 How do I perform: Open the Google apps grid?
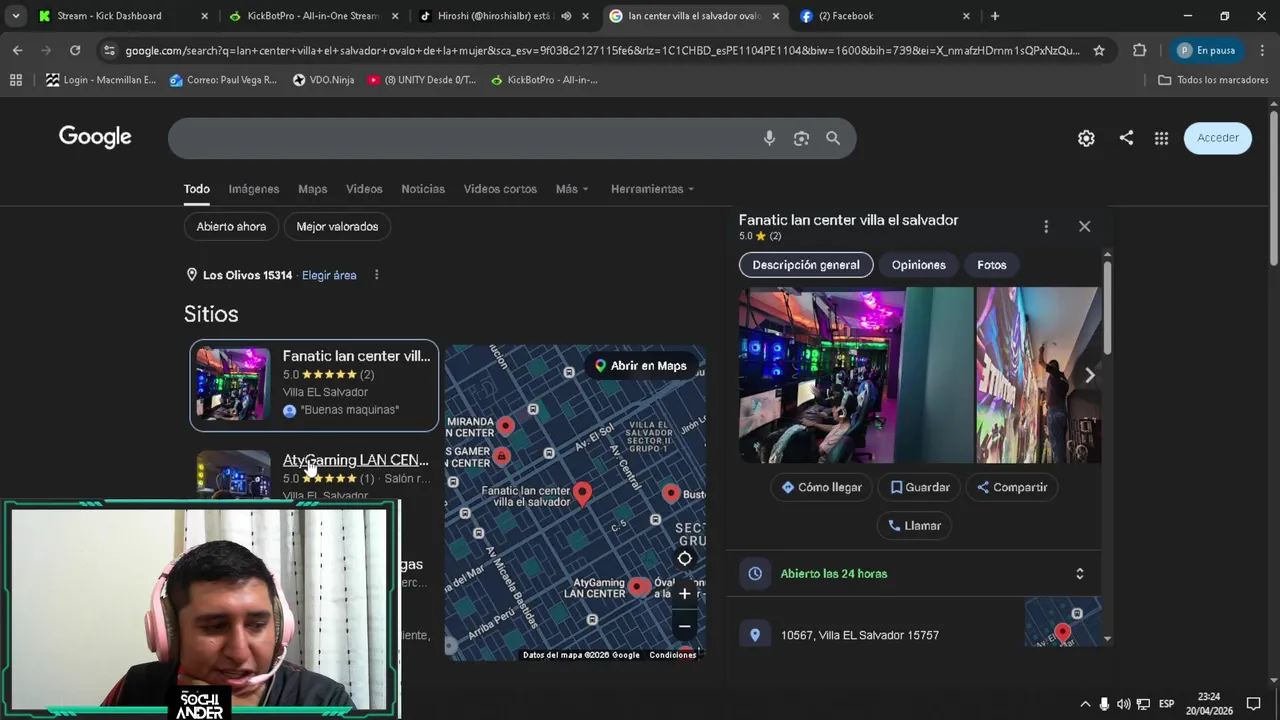click(1161, 138)
